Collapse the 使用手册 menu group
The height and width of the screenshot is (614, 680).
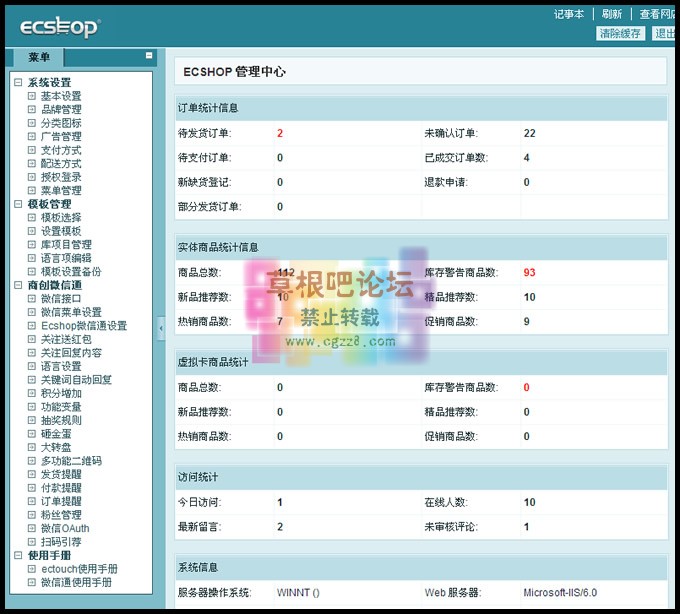coord(18,555)
